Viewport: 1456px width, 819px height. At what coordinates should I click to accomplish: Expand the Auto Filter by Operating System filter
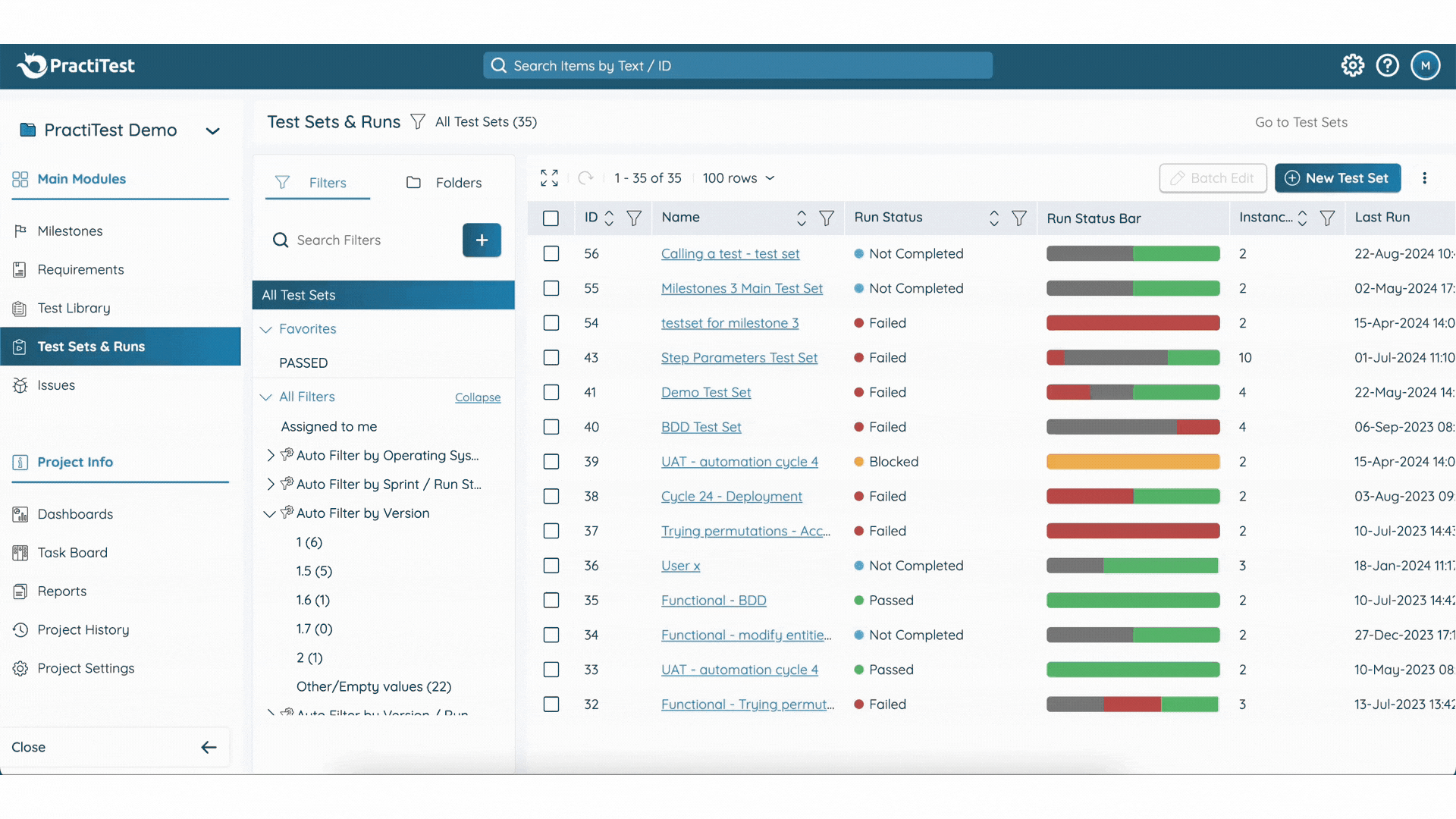click(271, 455)
